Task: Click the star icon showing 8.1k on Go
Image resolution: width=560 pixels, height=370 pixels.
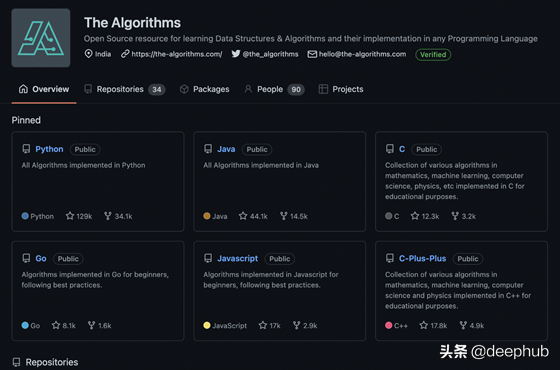Action: coord(56,325)
